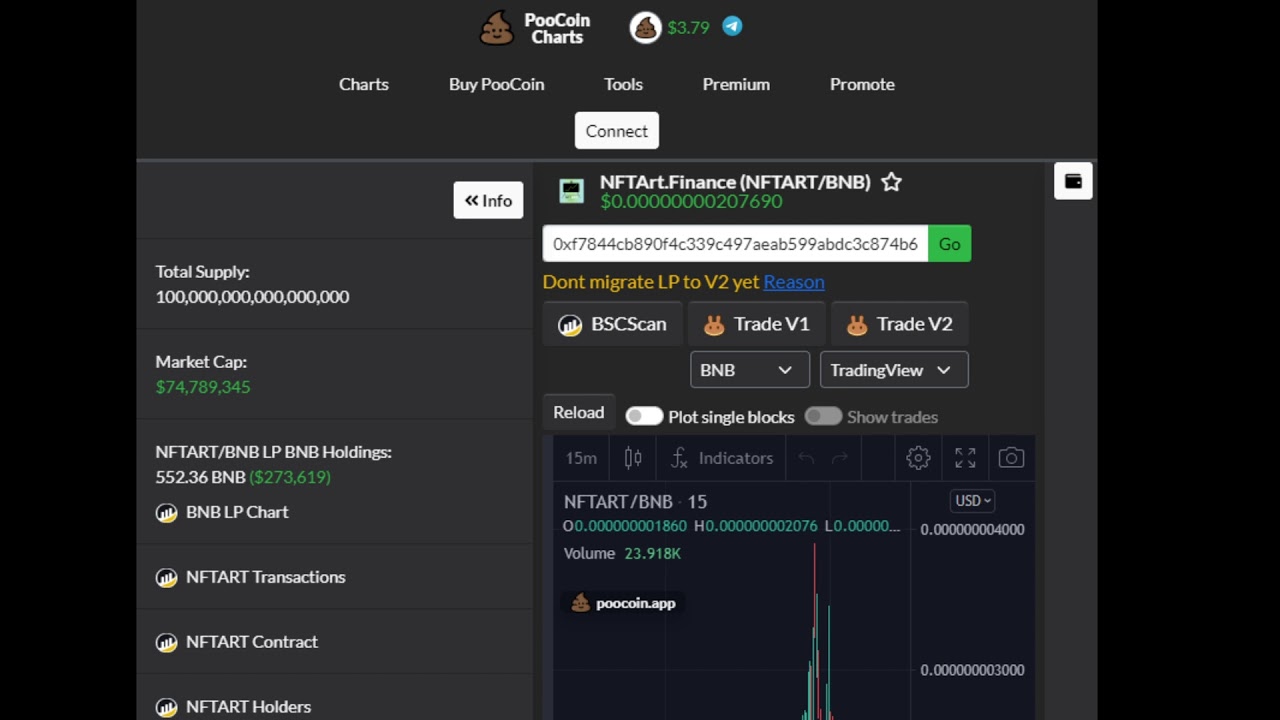Favorite NFTArt.Finance with the star icon
Image resolution: width=1280 pixels, height=720 pixels.
(891, 182)
